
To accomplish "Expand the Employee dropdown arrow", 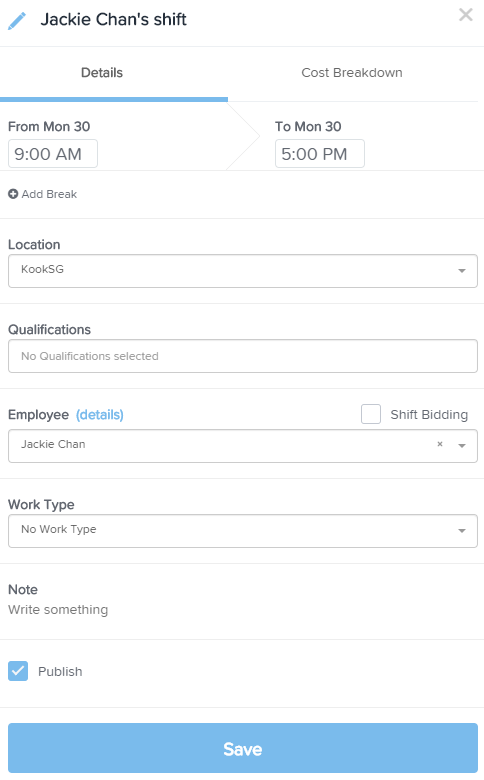I will click(462, 446).
